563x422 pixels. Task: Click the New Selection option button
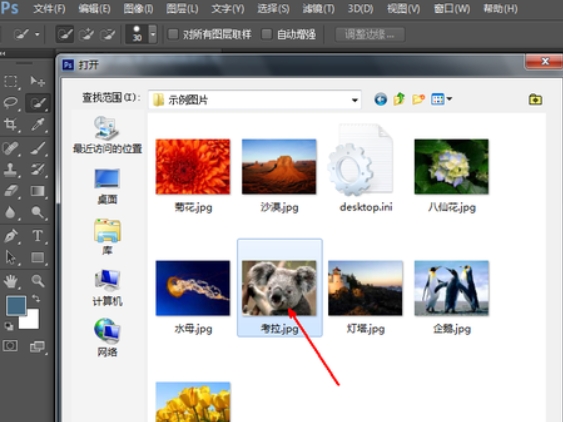point(65,34)
